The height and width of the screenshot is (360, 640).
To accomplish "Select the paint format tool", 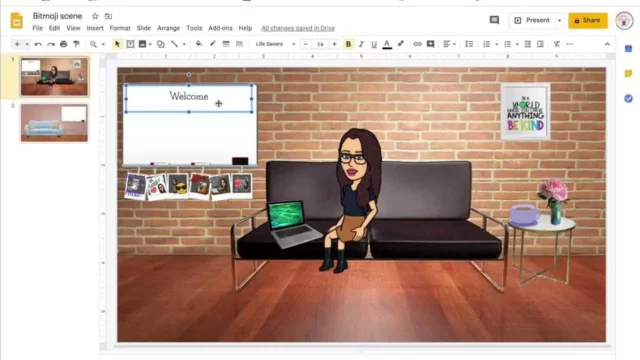I will [x=76, y=44].
